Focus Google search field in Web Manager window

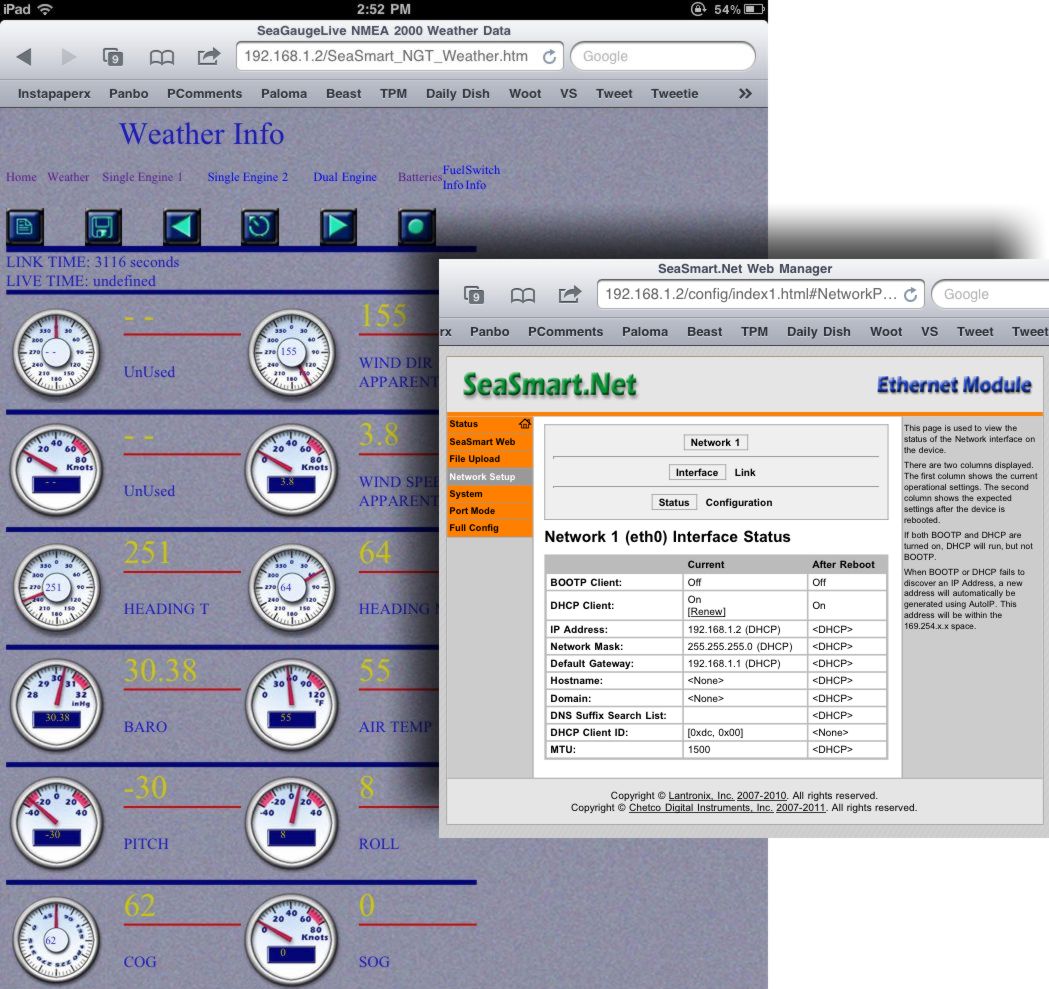991,294
